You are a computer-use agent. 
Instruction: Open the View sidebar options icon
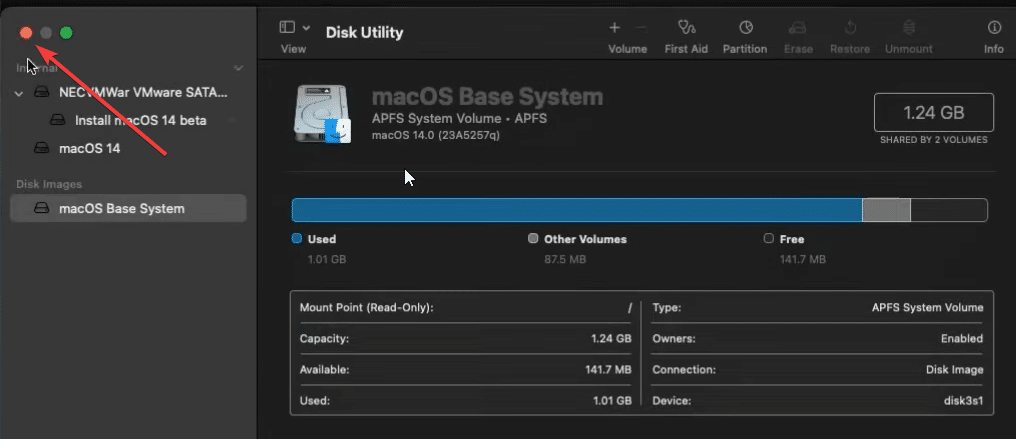point(287,27)
